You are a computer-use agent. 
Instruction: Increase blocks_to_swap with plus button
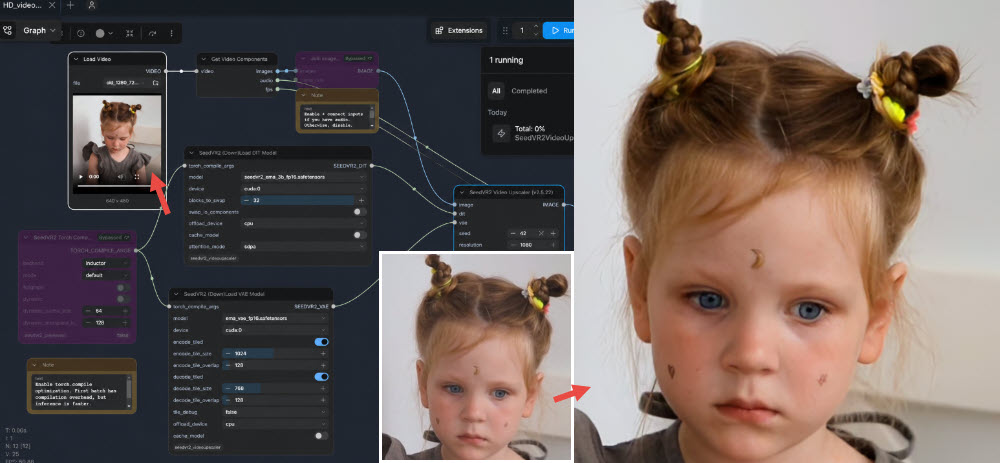point(361,200)
